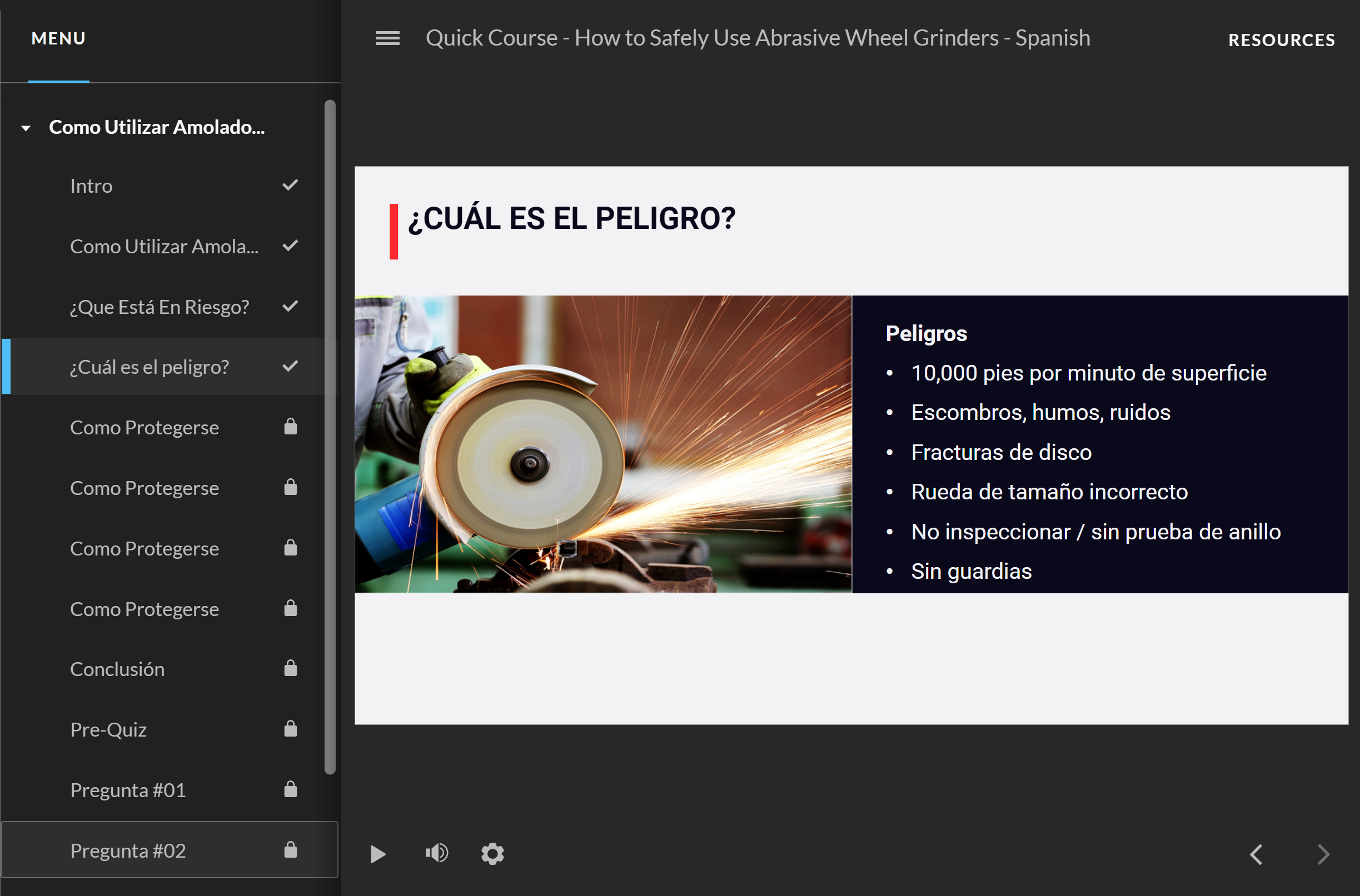Click "Sin guardias" bullet
The height and width of the screenshot is (896, 1360).
coord(972,572)
